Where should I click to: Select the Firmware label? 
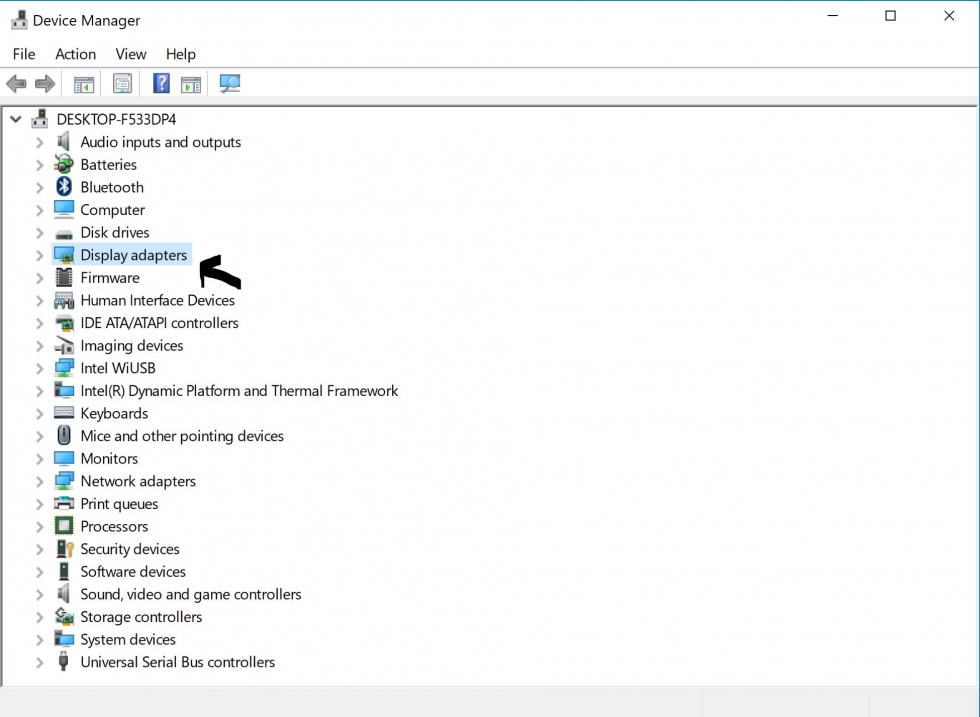(110, 278)
